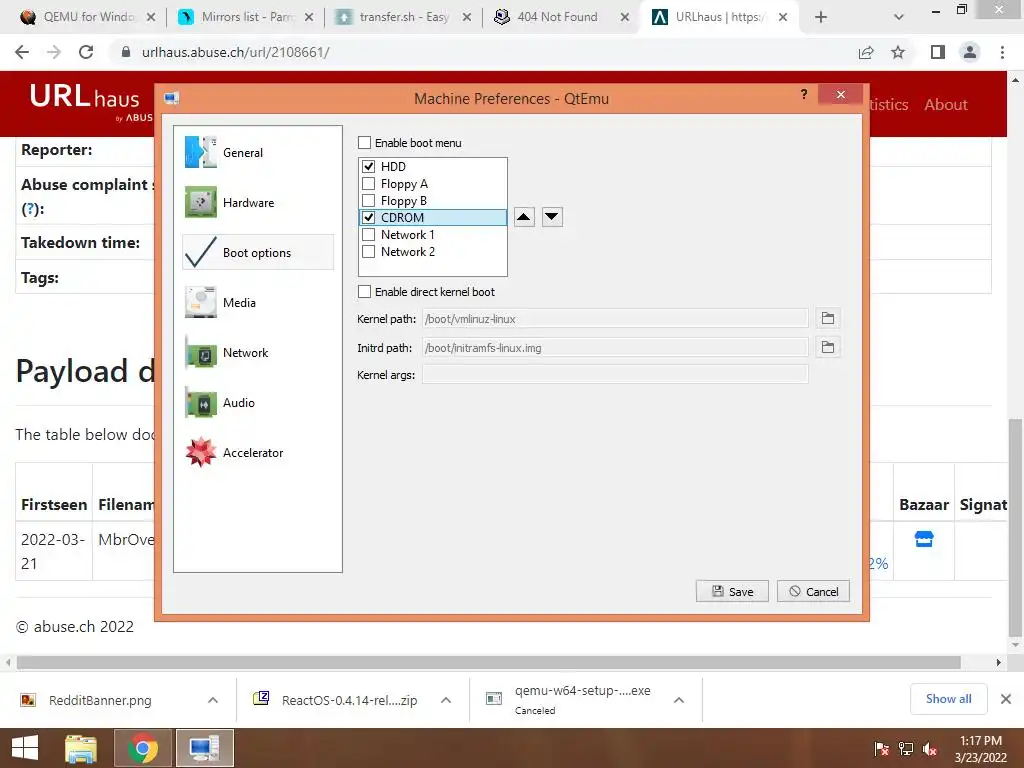Click the vertical page scrollbar
Image resolution: width=1024 pixels, height=768 pixels.
tap(1015, 526)
